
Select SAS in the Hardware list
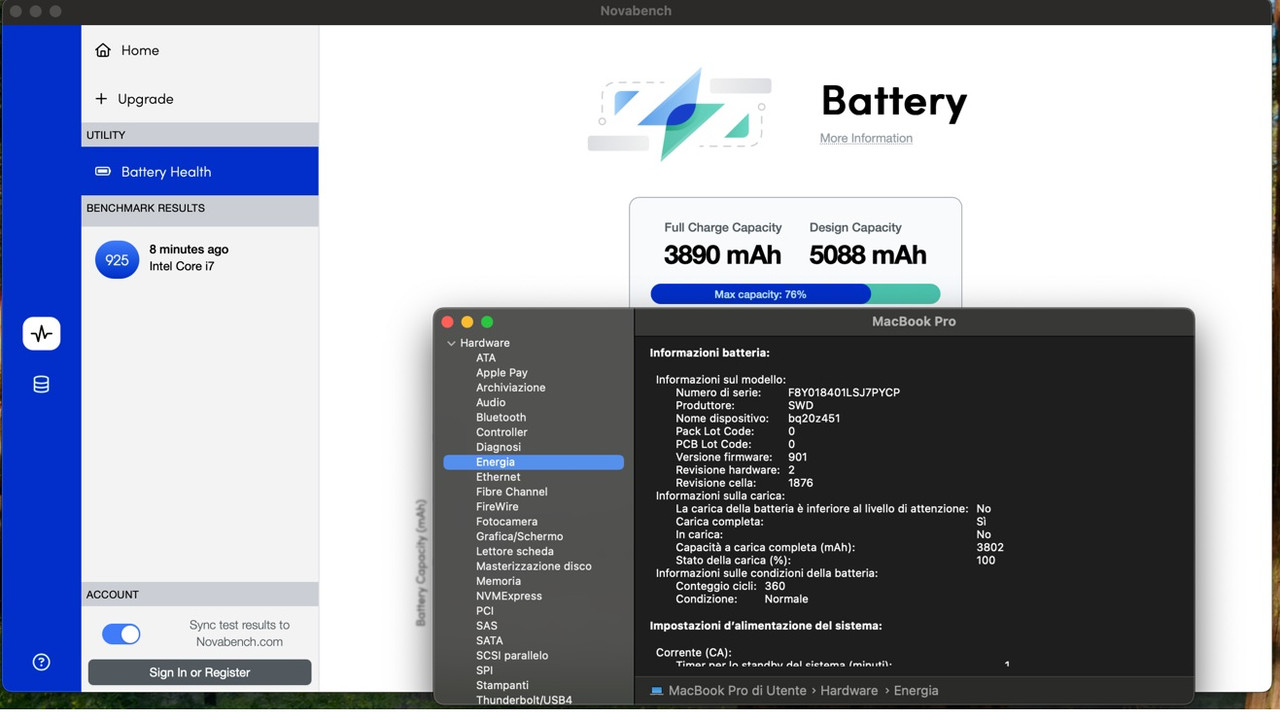tap(487, 626)
